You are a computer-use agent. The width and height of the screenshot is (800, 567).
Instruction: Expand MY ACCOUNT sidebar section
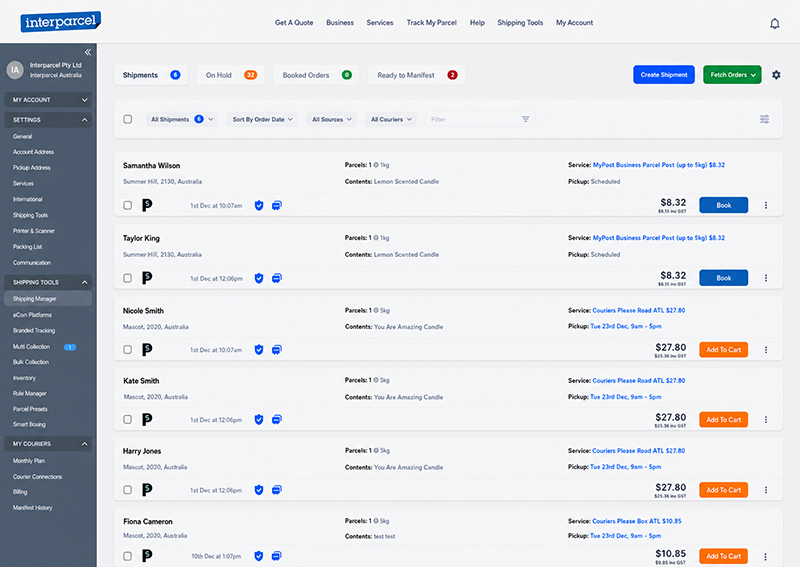point(48,100)
